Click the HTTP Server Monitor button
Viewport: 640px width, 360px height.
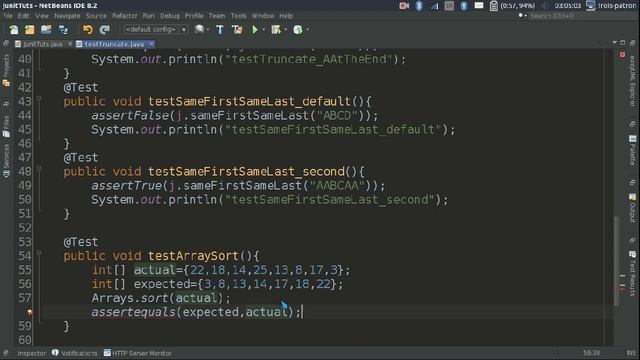click(138, 353)
